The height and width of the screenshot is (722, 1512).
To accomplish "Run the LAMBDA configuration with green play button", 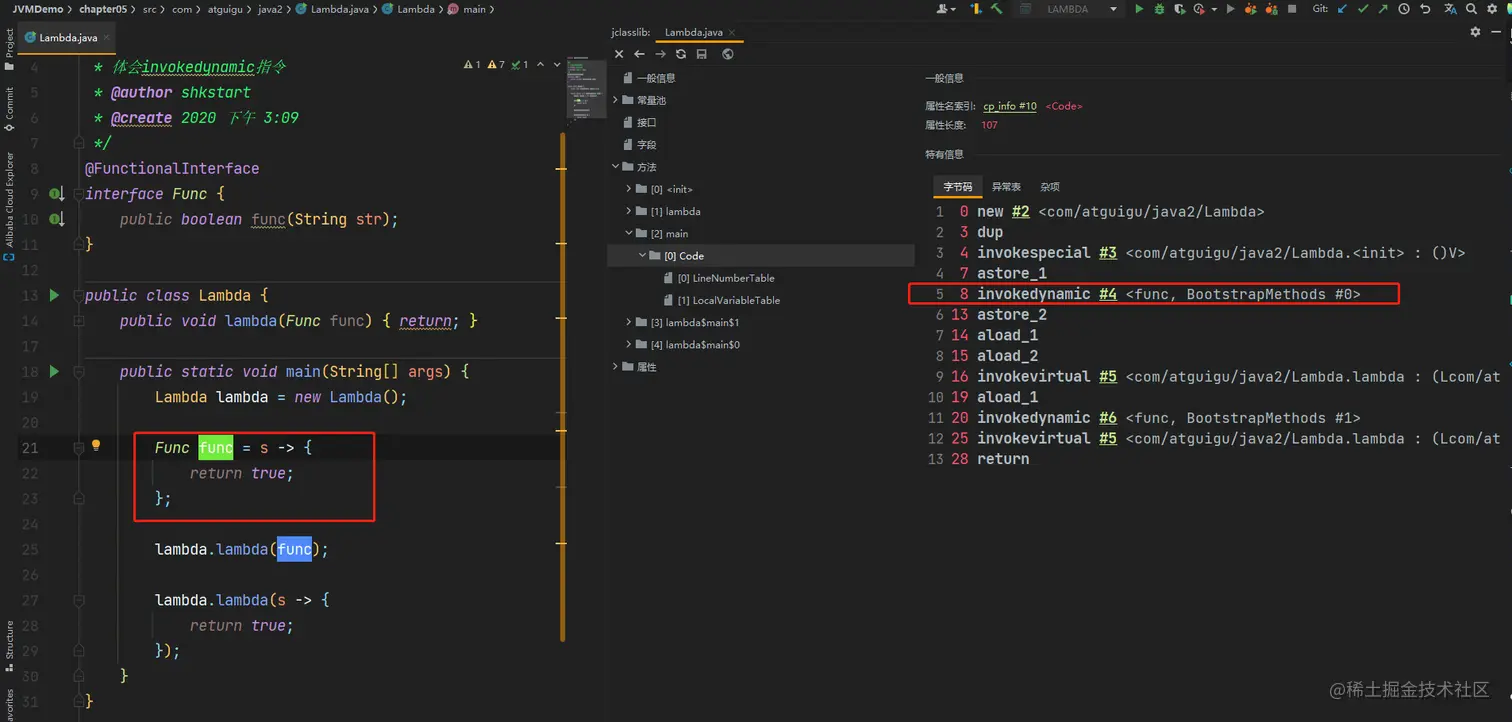I will click(x=1139, y=9).
